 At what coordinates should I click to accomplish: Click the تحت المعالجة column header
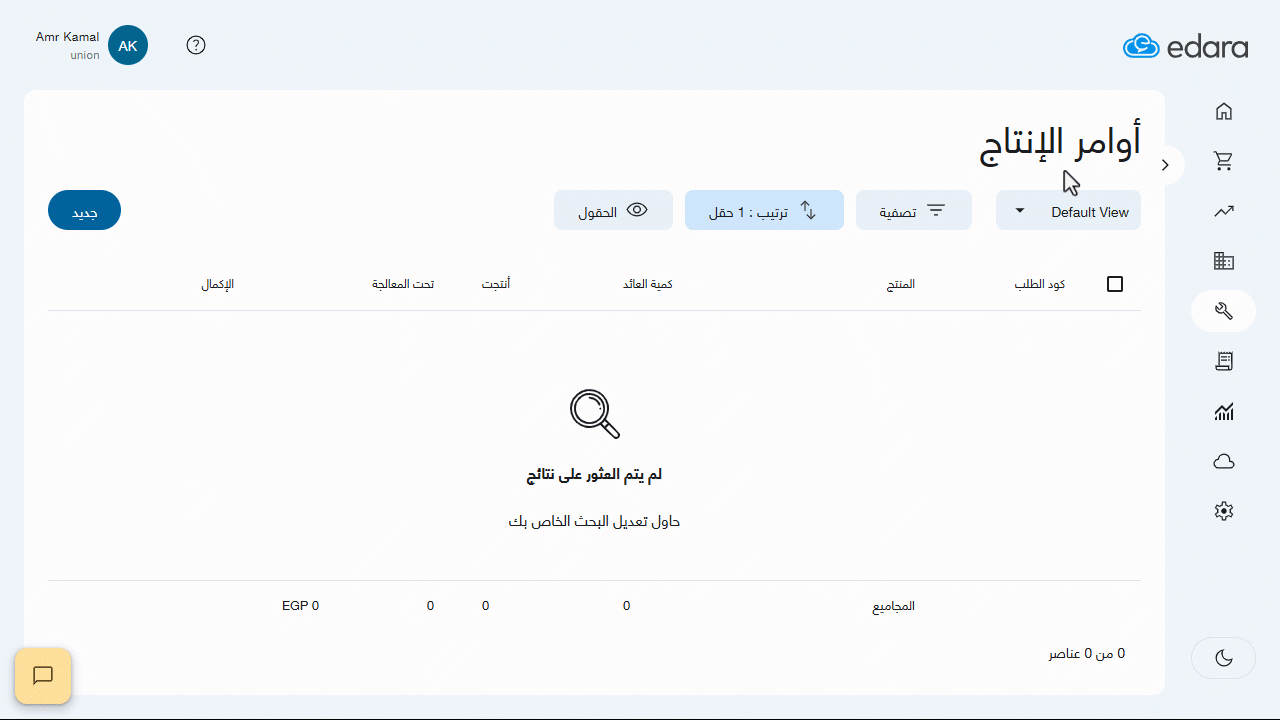403,284
